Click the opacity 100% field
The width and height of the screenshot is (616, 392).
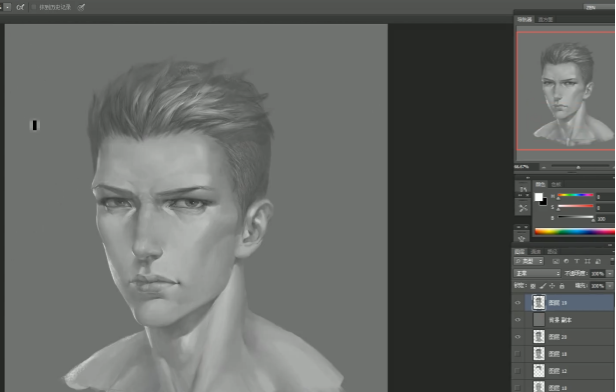[x=598, y=273]
